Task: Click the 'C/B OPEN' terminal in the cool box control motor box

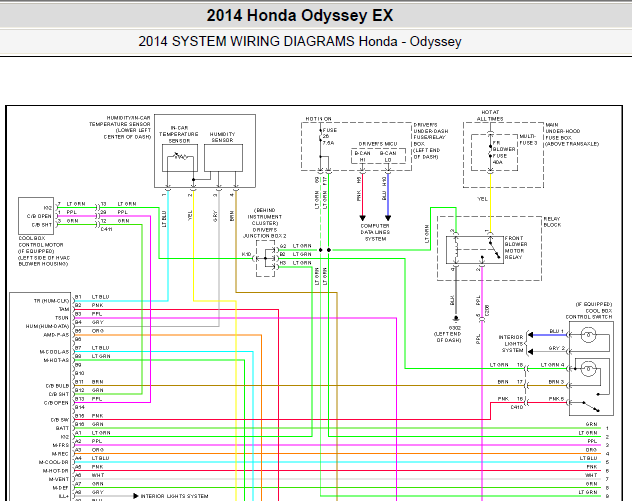Action: 39,216
